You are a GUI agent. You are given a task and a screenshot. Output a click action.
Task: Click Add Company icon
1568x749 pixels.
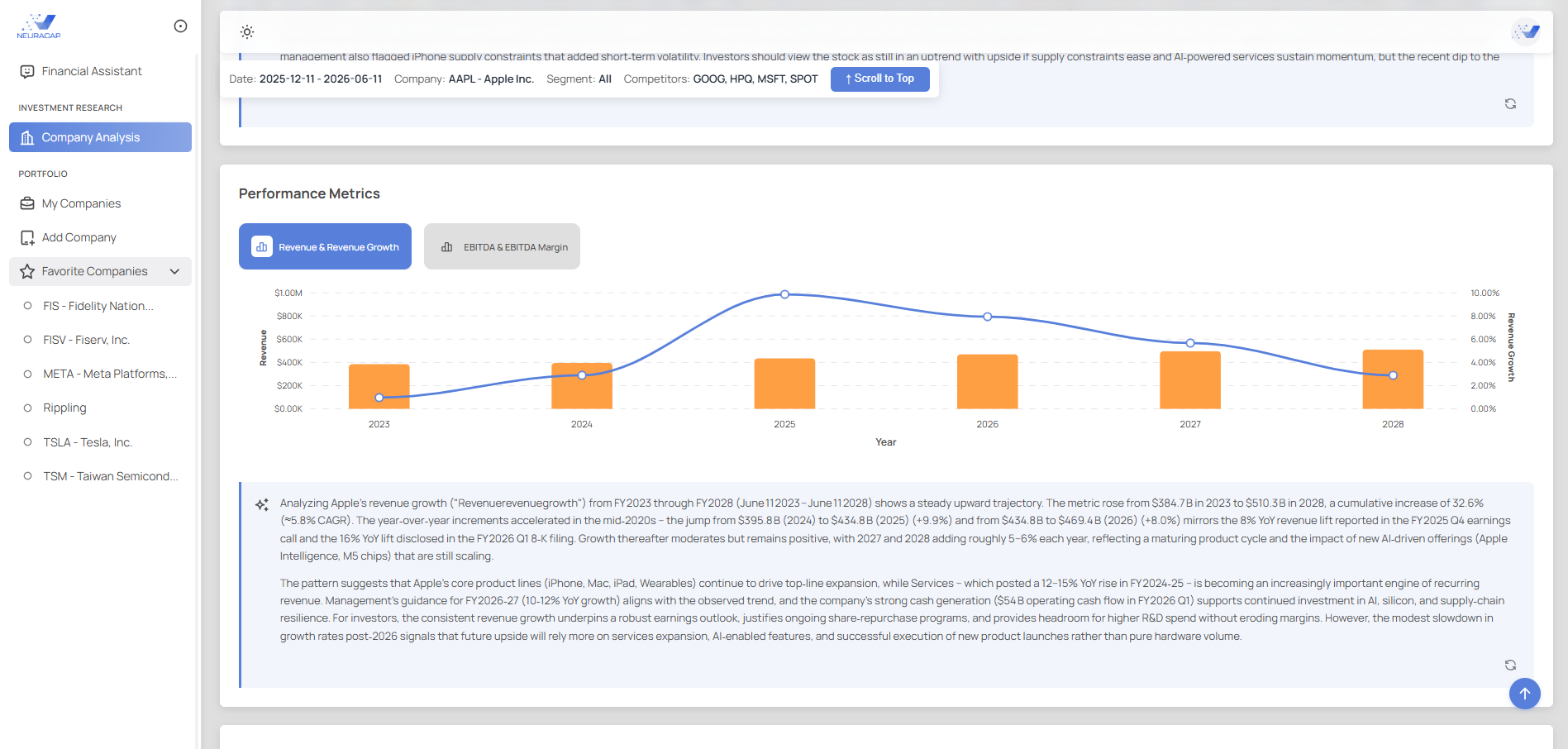pyautogui.click(x=27, y=238)
